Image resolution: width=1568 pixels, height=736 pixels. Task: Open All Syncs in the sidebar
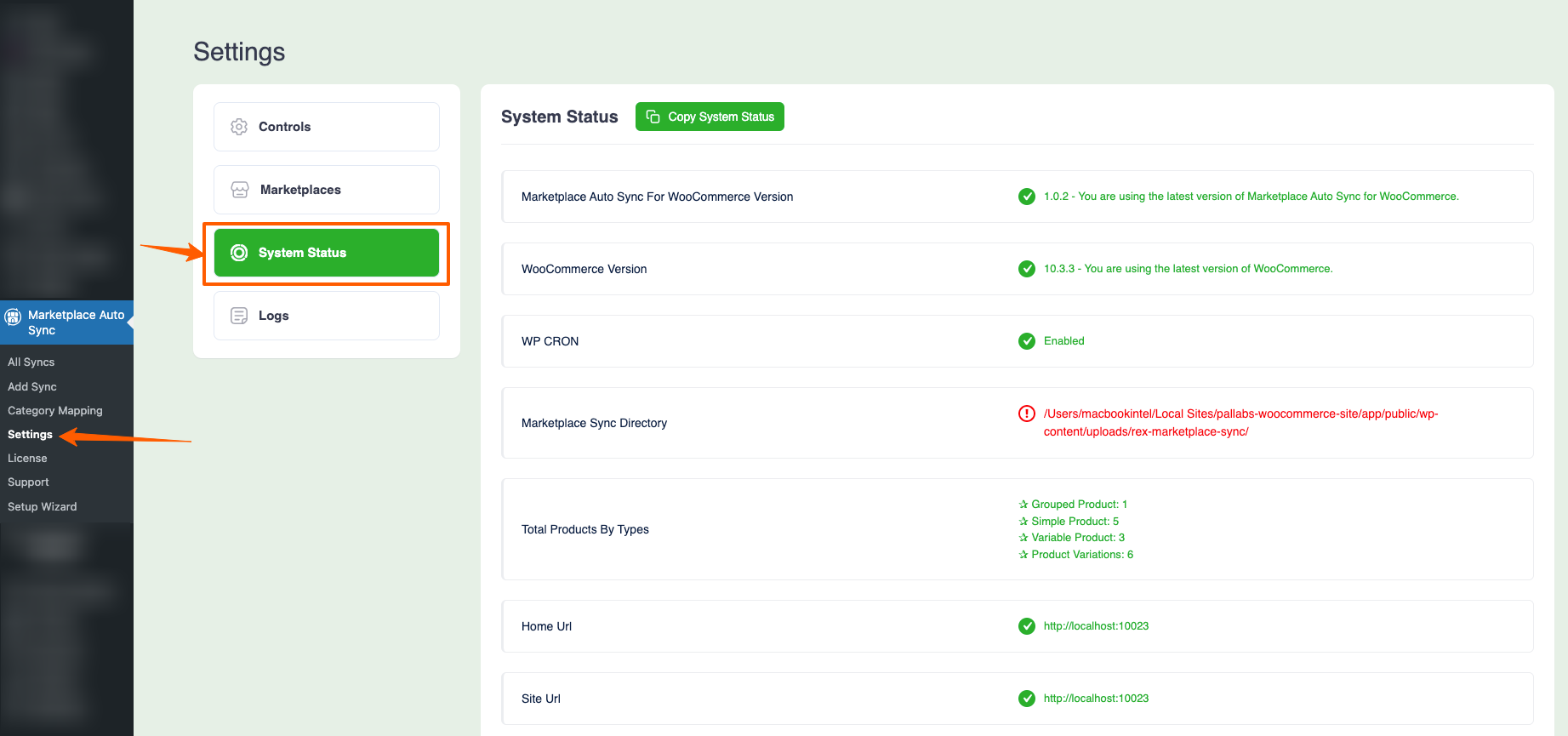pyautogui.click(x=31, y=362)
